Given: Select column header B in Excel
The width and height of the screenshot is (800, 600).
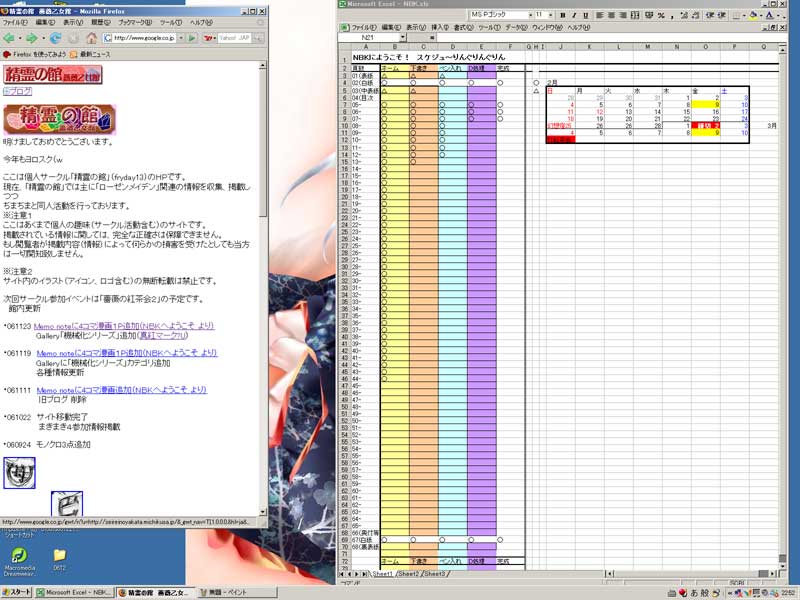Looking at the screenshot, I should [394, 47].
